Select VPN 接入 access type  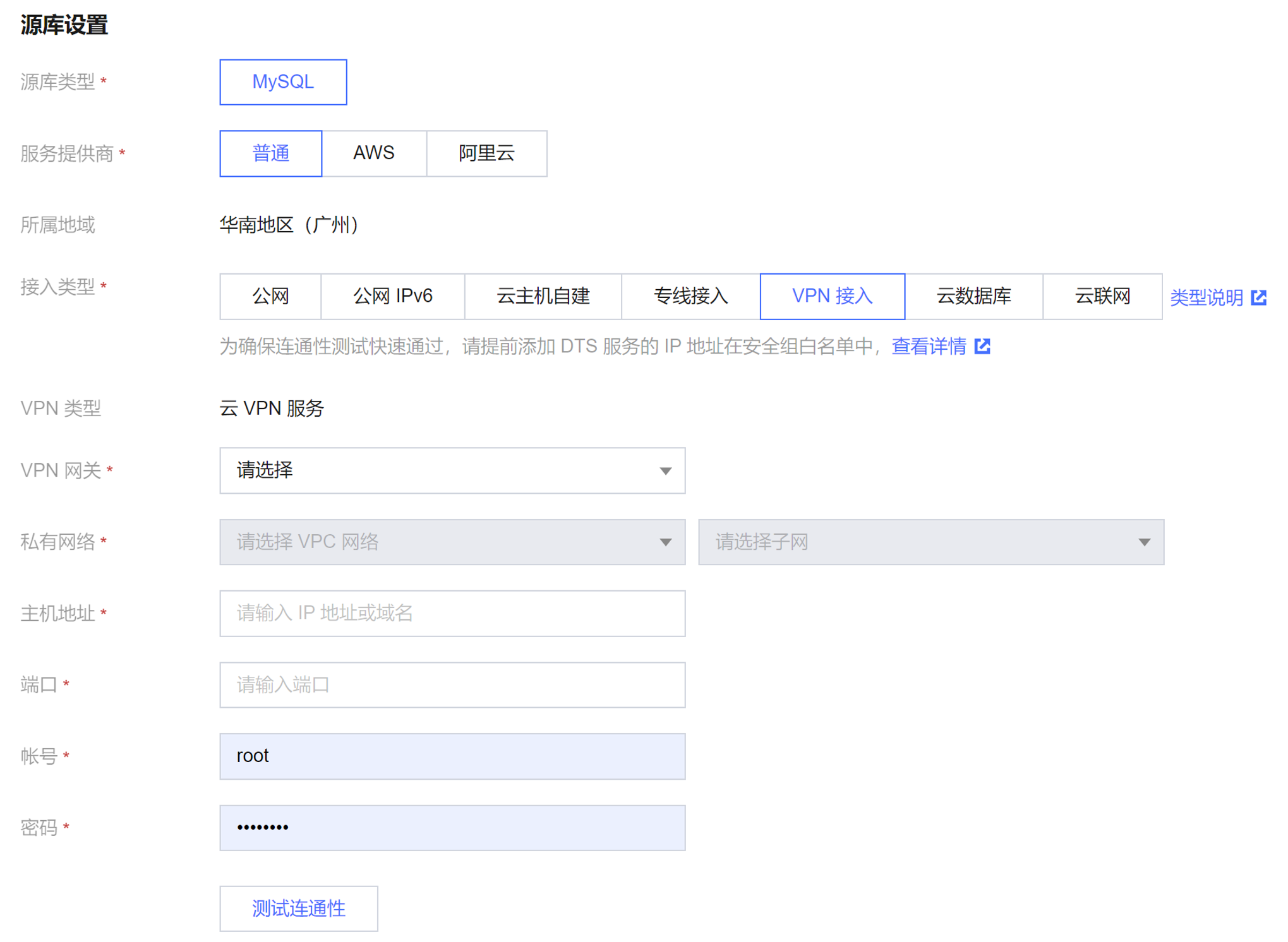[832, 296]
